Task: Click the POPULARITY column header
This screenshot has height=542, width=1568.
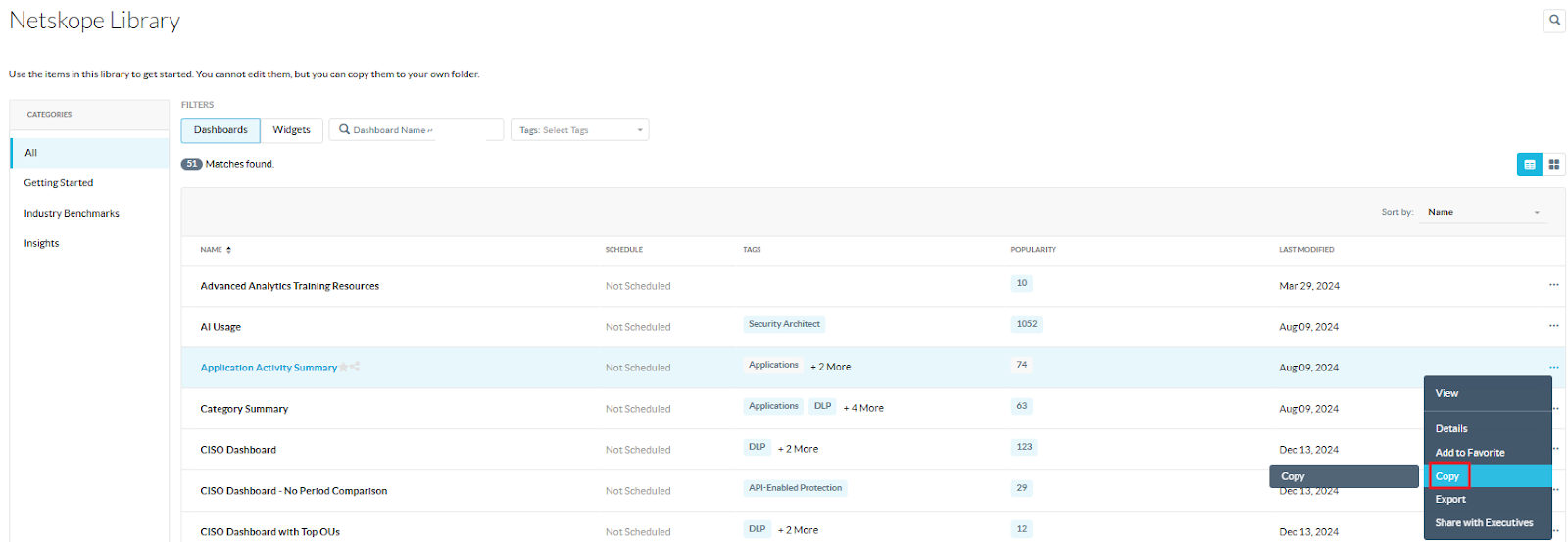Action: (1034, 250)
